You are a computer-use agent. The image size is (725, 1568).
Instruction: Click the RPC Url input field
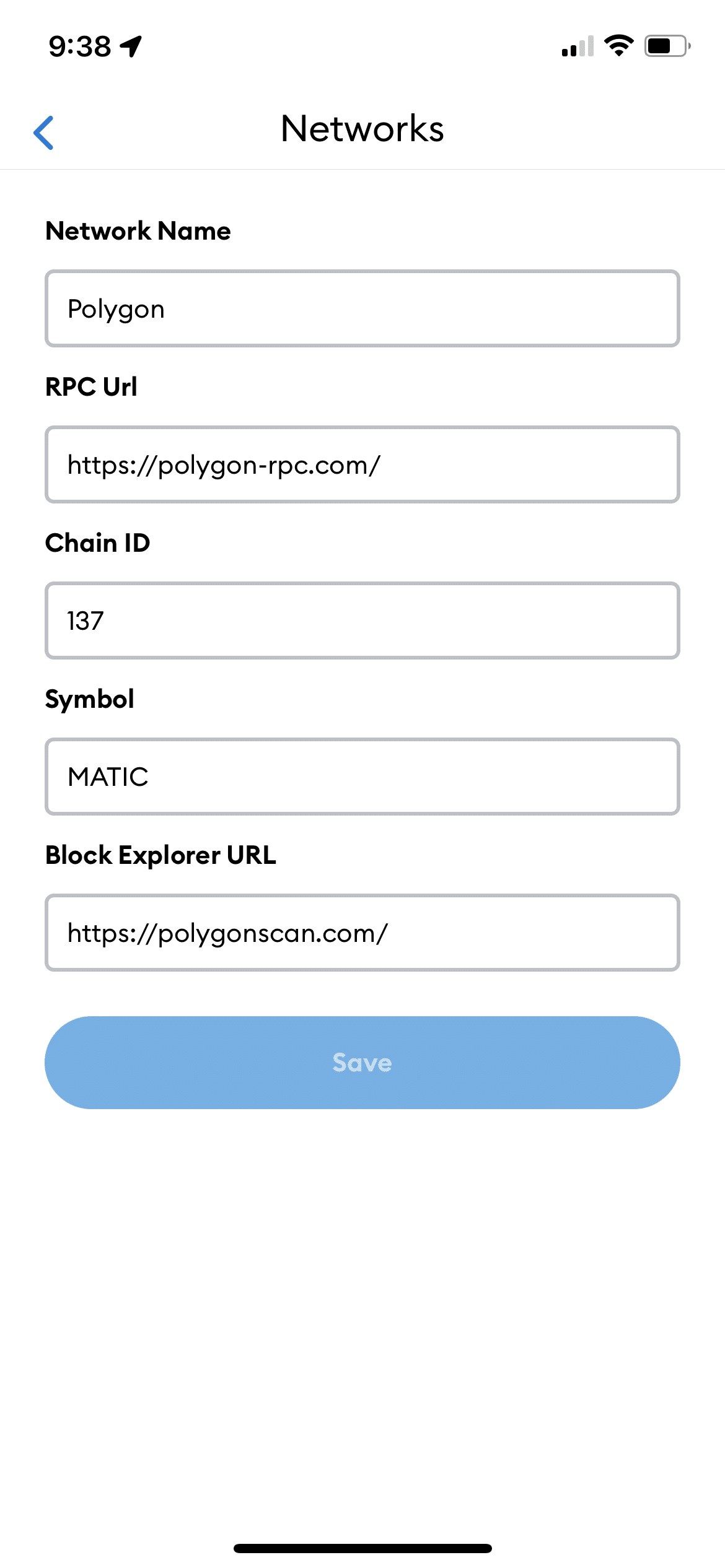click(362, 464)
